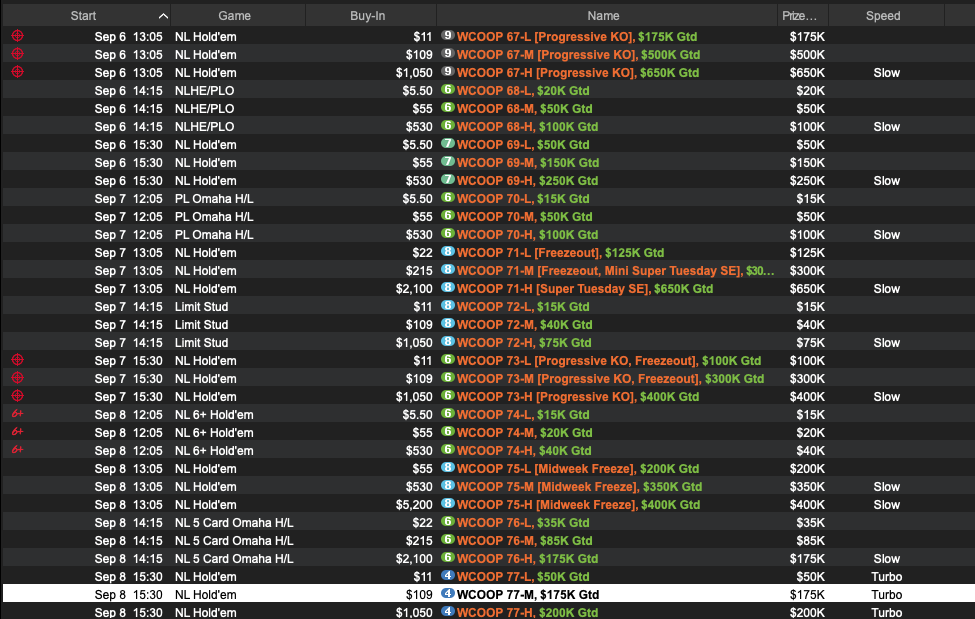Click the 8-max badge of WCOOP 75-H Midweek Freeze
Image resolution: width=975 pixels, height=619 pixels.
tap(448, 504)
